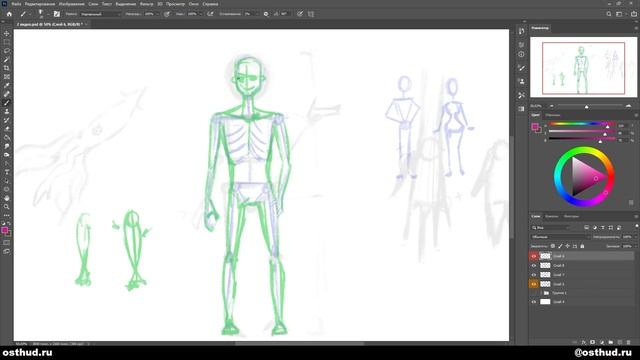
Task: Click the Home icon in options bar
Action: tap(9, 14)
